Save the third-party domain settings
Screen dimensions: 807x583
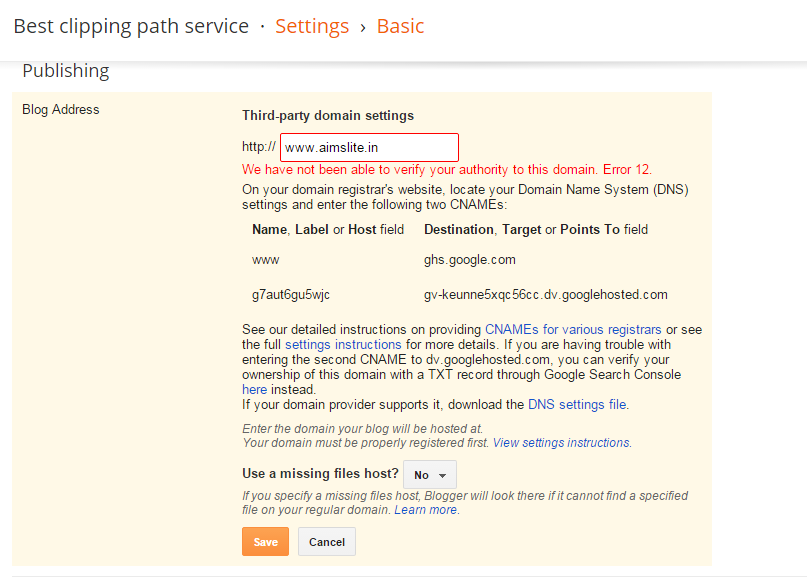265,541
